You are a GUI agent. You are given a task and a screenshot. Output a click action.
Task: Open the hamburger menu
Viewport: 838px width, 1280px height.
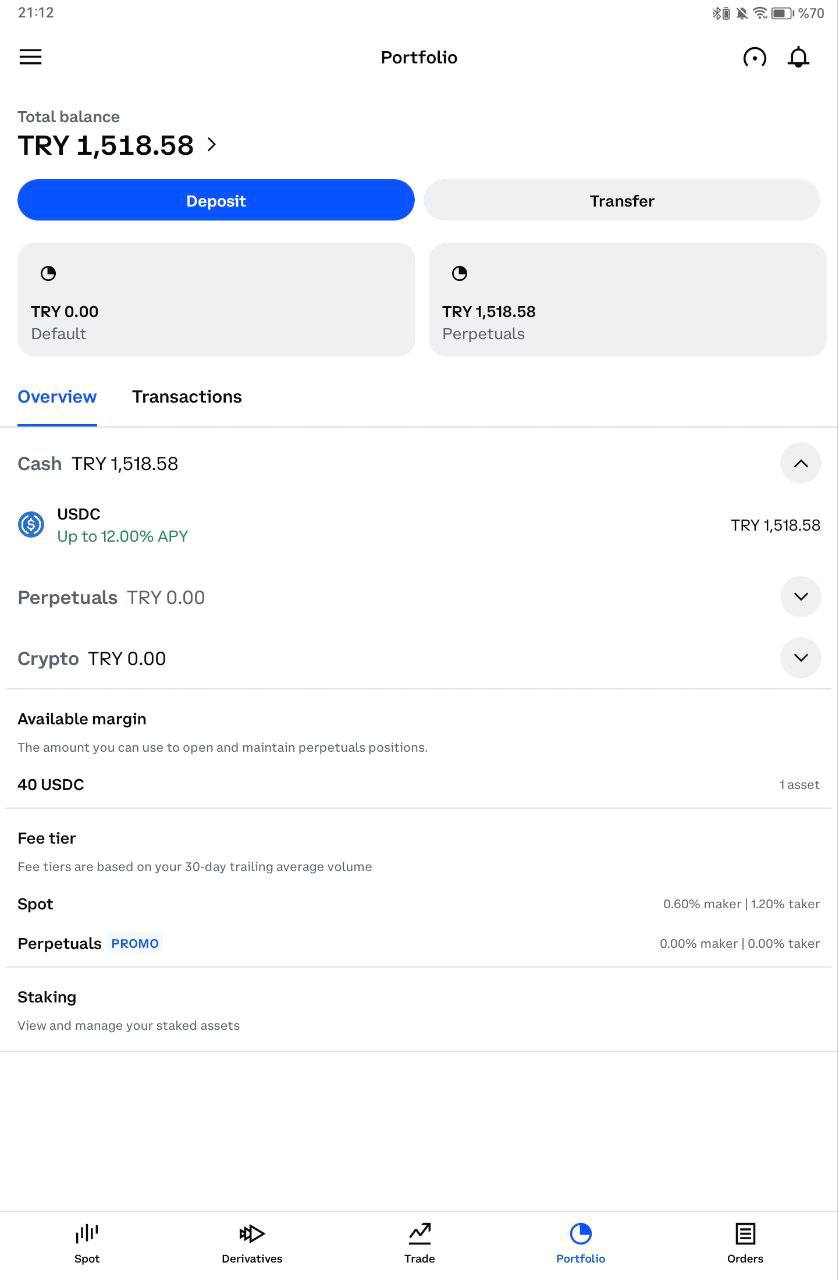[31, 57]
